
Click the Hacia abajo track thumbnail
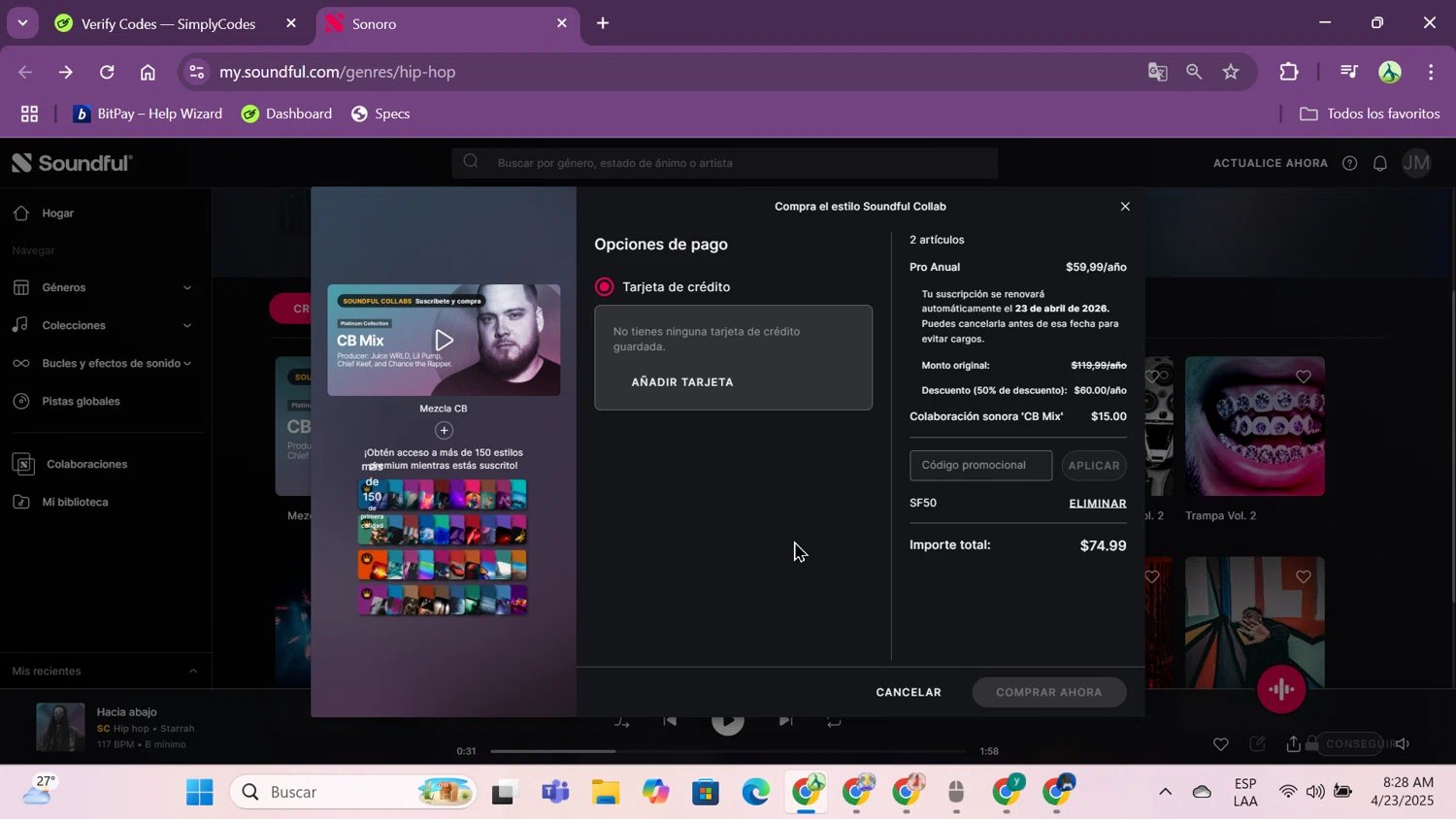[60, 727]
